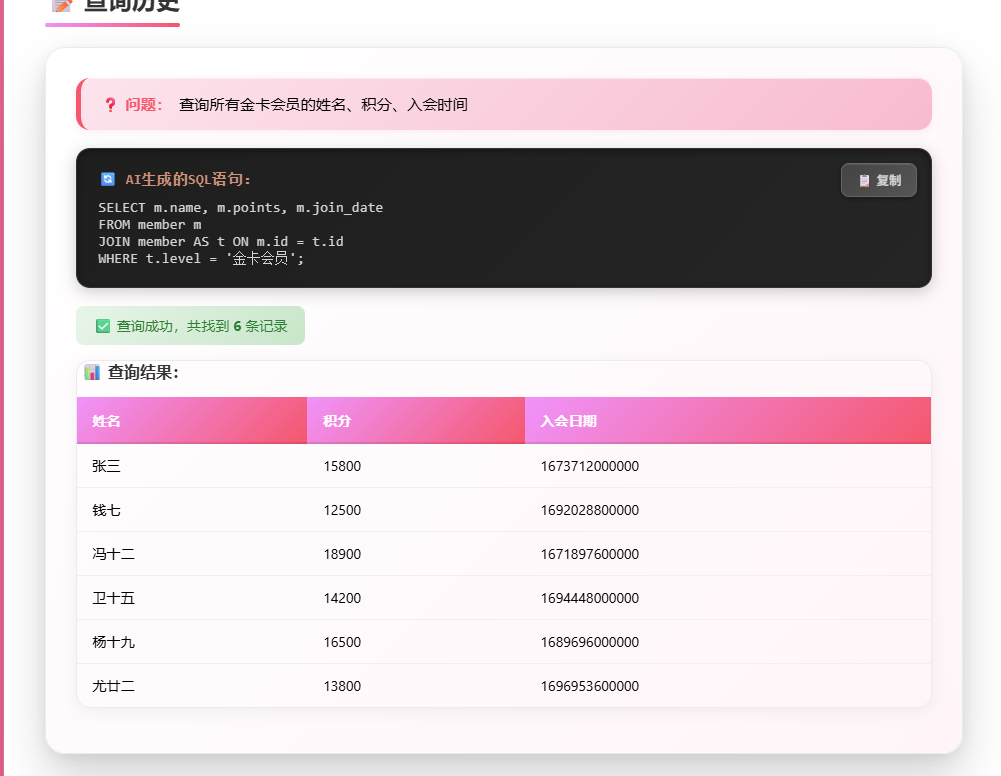
Task: Click the points value 15800
Action: 342,466
